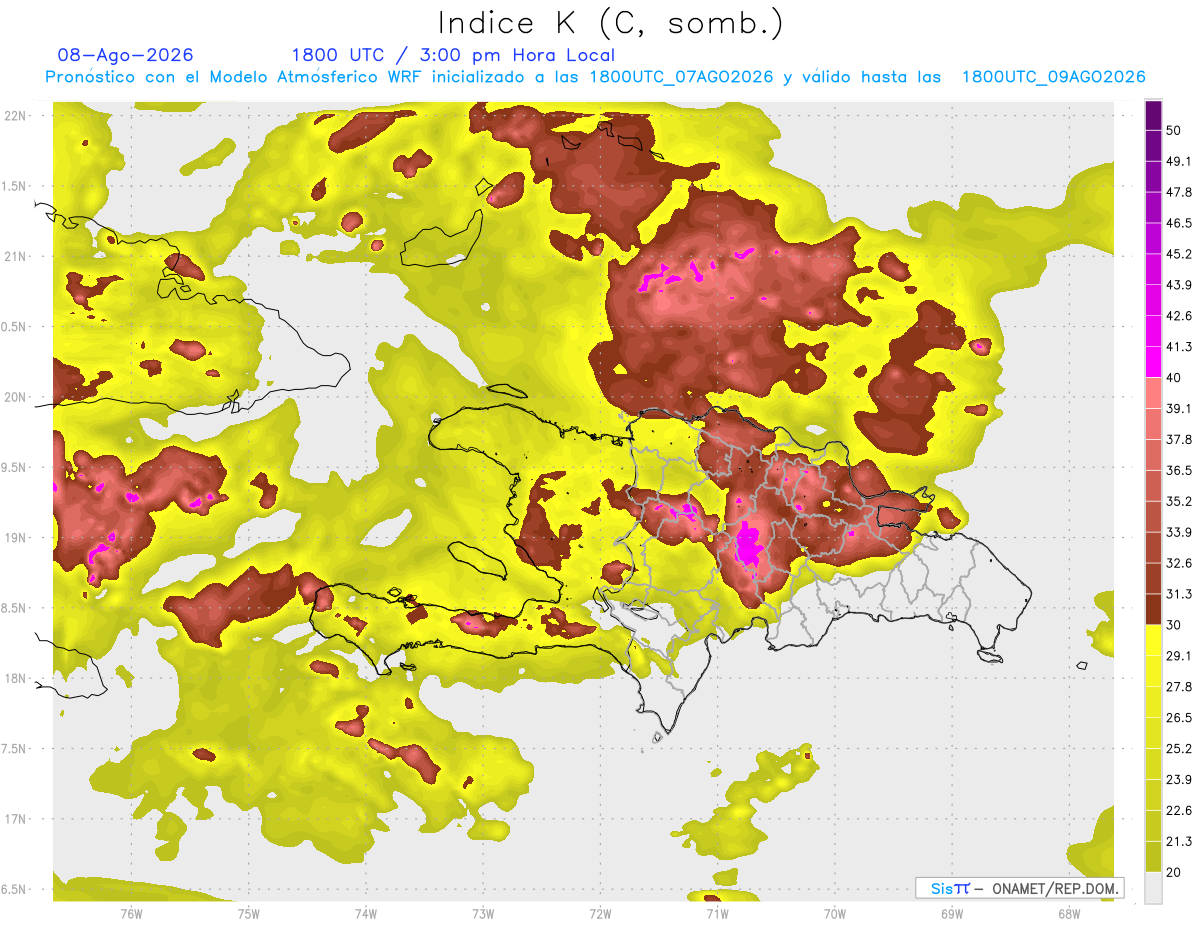Click the legend value "42.6"

[x=1179, y=316]
